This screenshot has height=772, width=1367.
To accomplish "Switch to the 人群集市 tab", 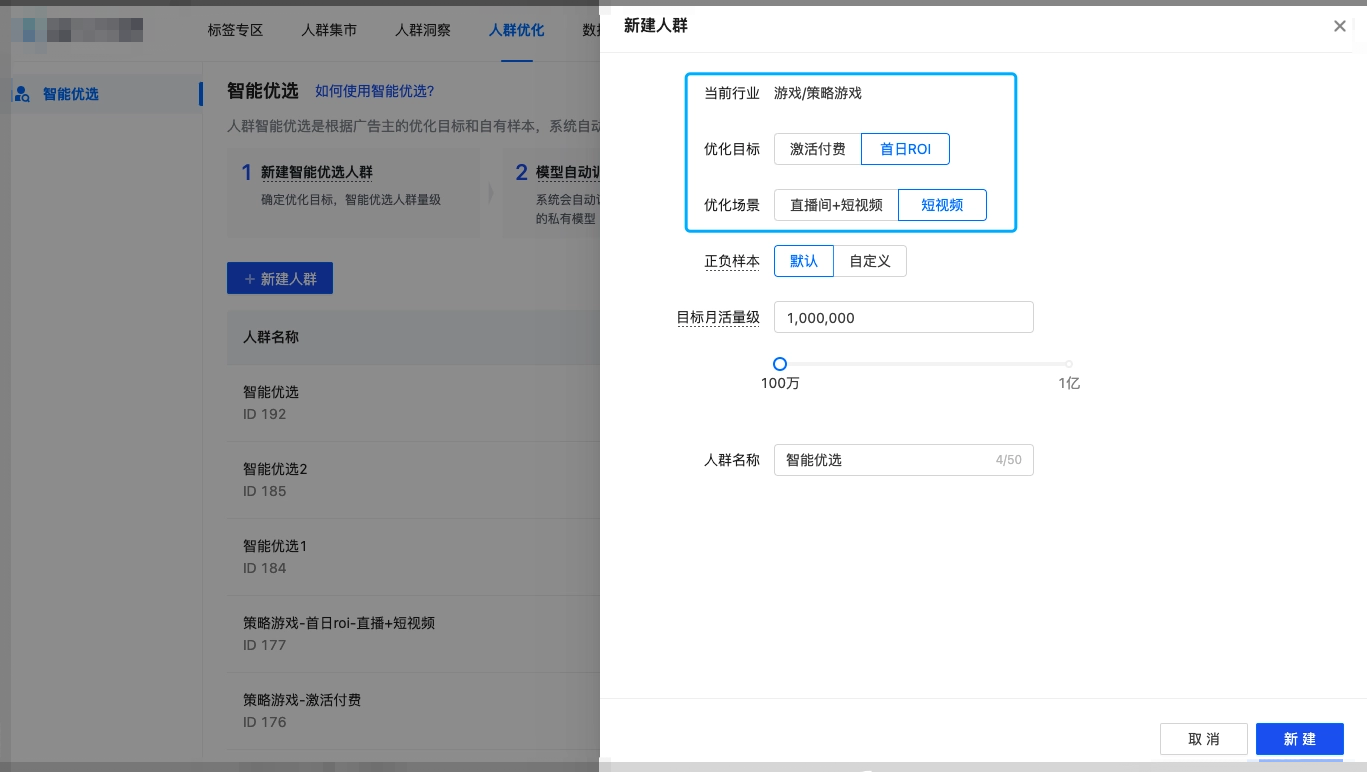I will coord(329,30).
